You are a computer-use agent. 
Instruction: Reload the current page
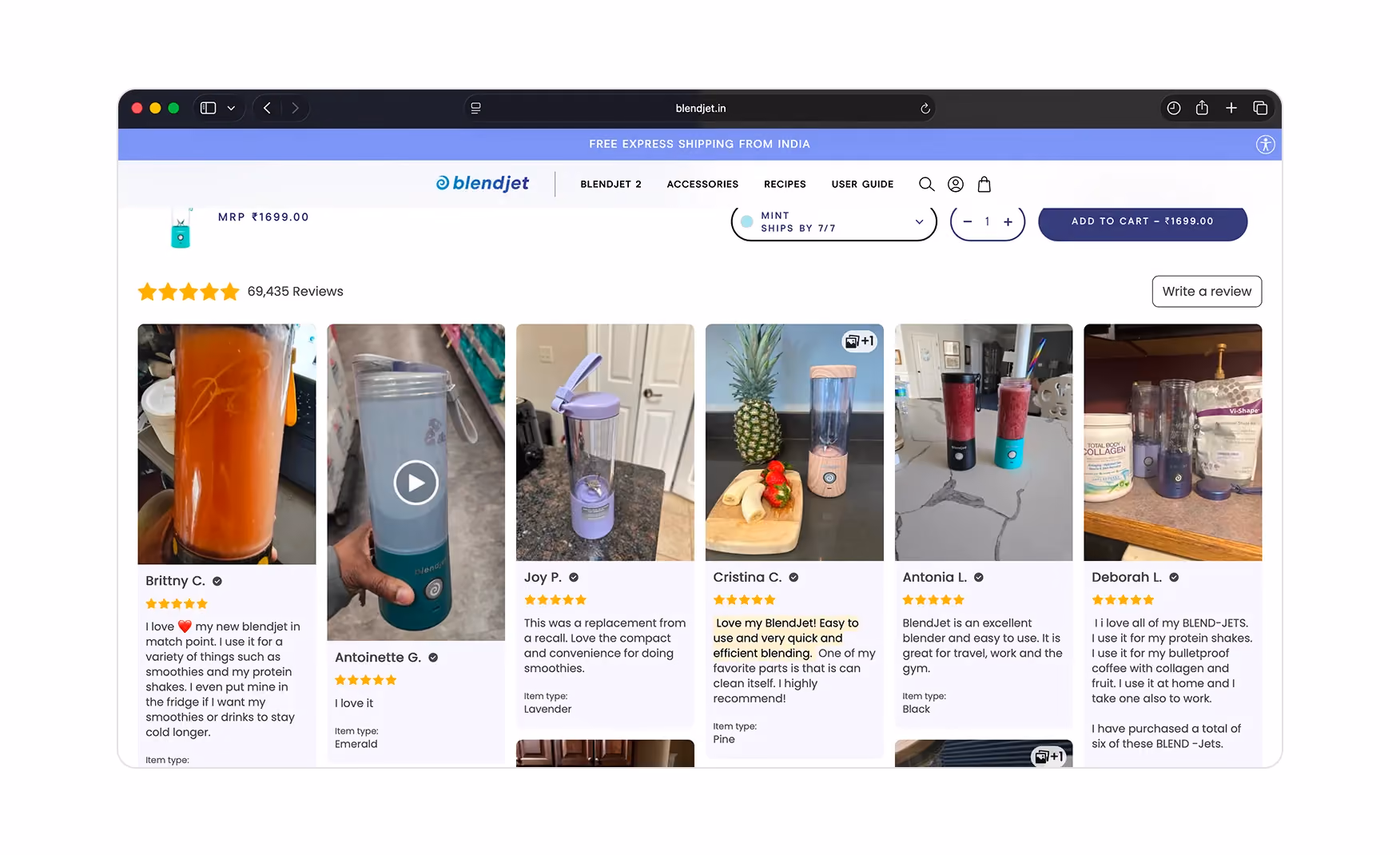925,108
